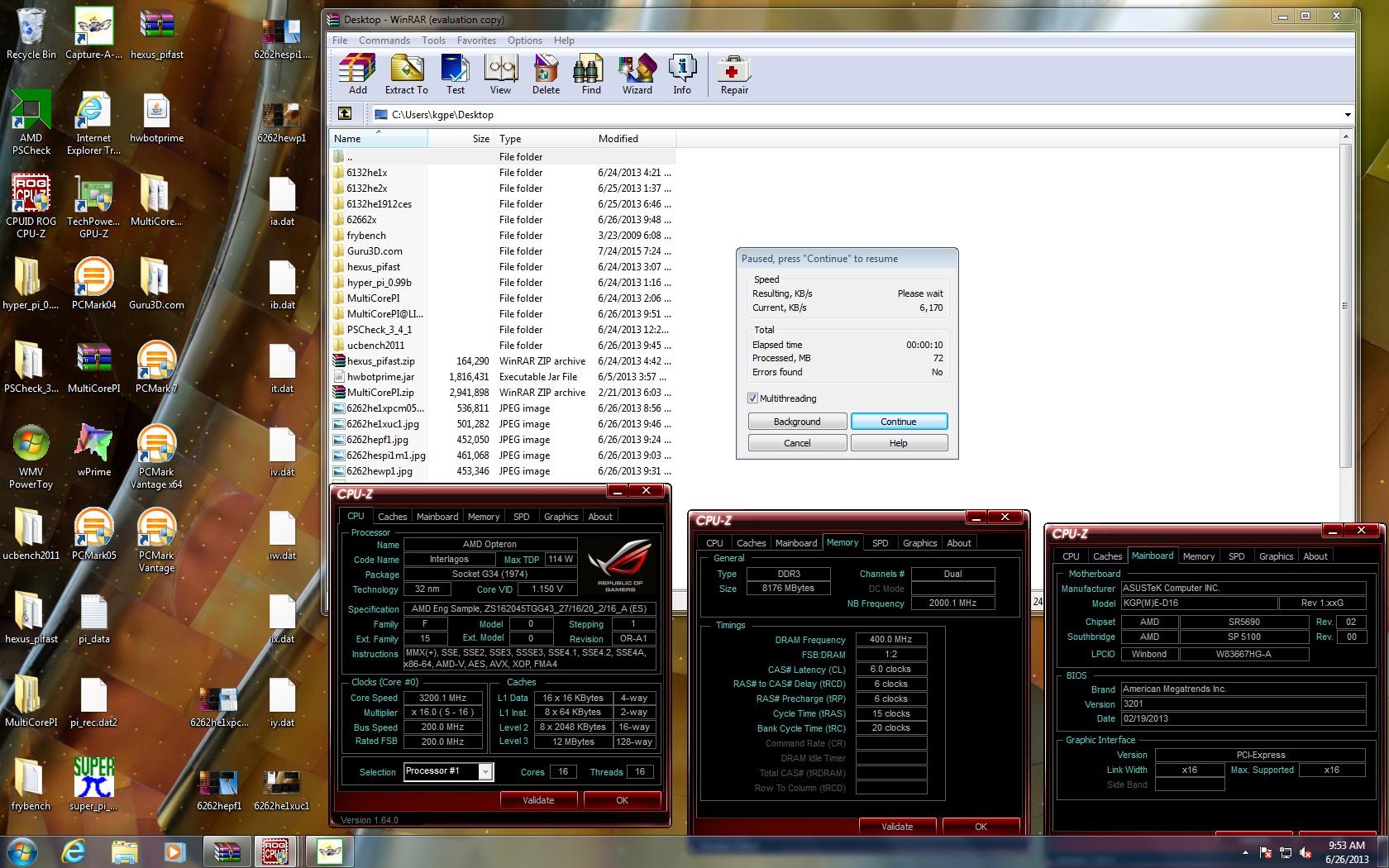Expand the WinRAR address path dropdown
This screenshot has width=1389, height=868.
pyautogui.click(x=1348, y=115)
